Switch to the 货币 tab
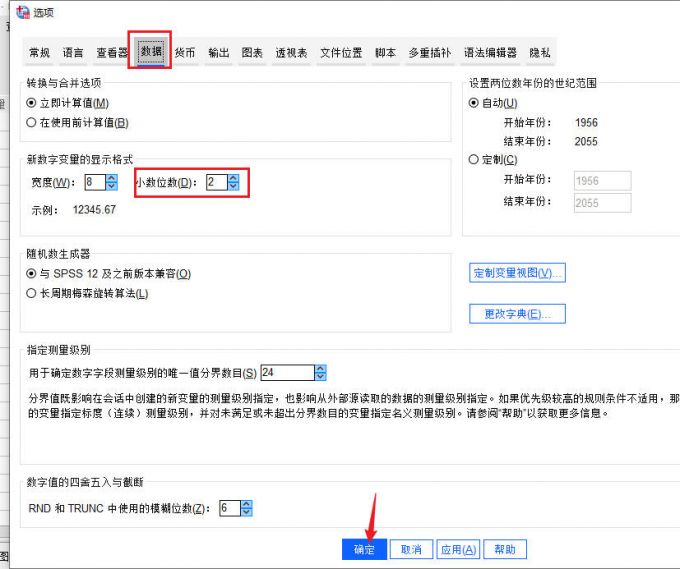Image resolution: width=680 pixels, height=569 pixels. coord(185,53)
